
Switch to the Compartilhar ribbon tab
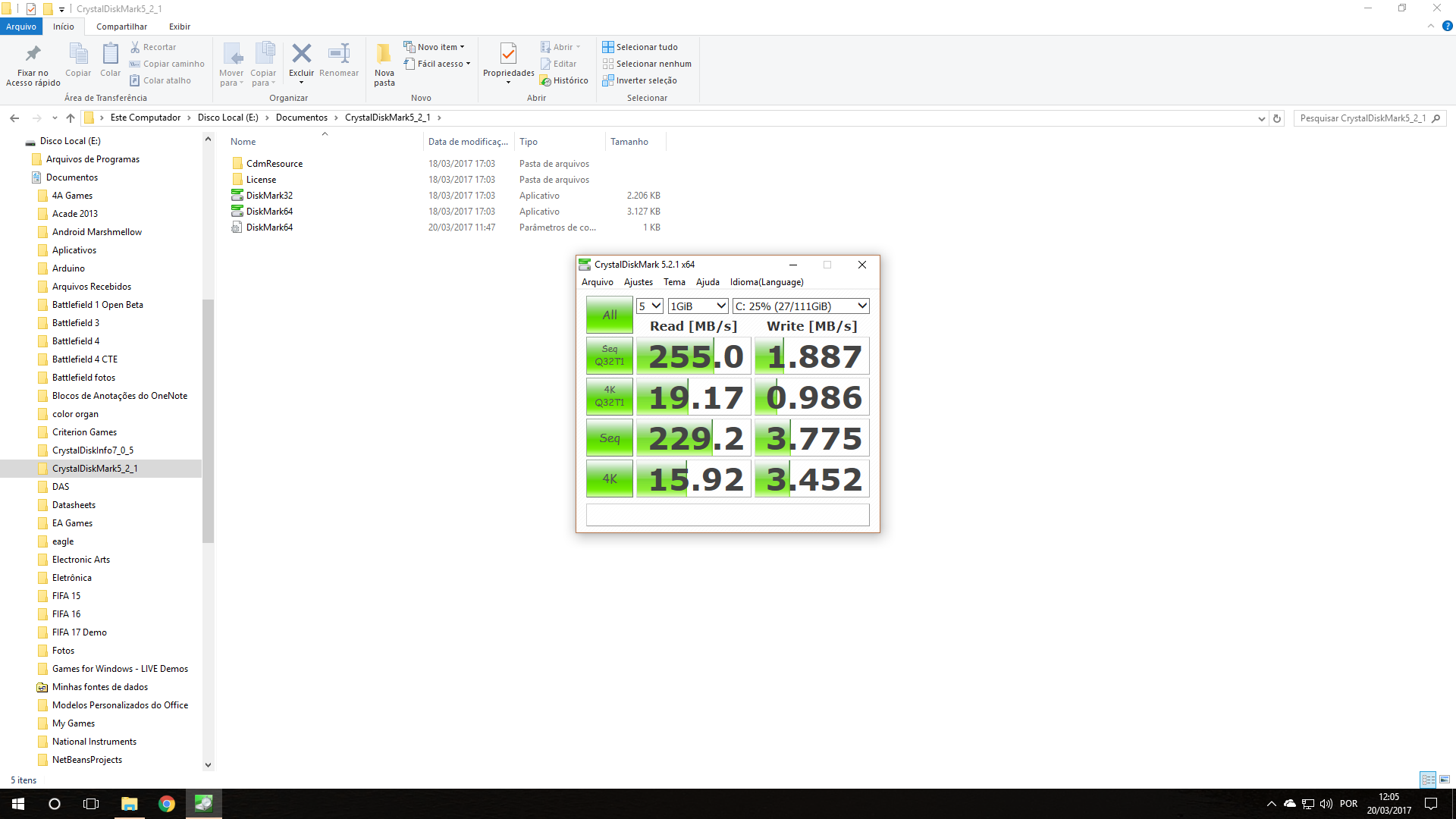(121, 27)
